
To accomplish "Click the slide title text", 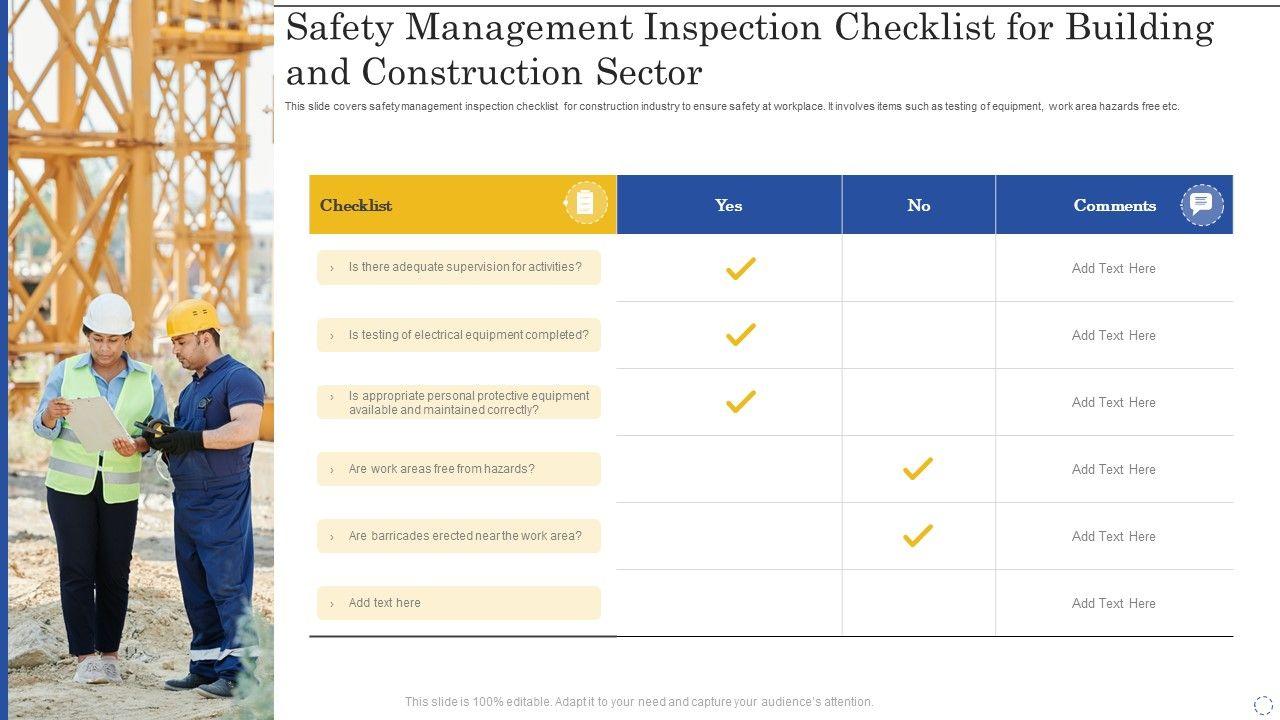I will click(748, 49).
